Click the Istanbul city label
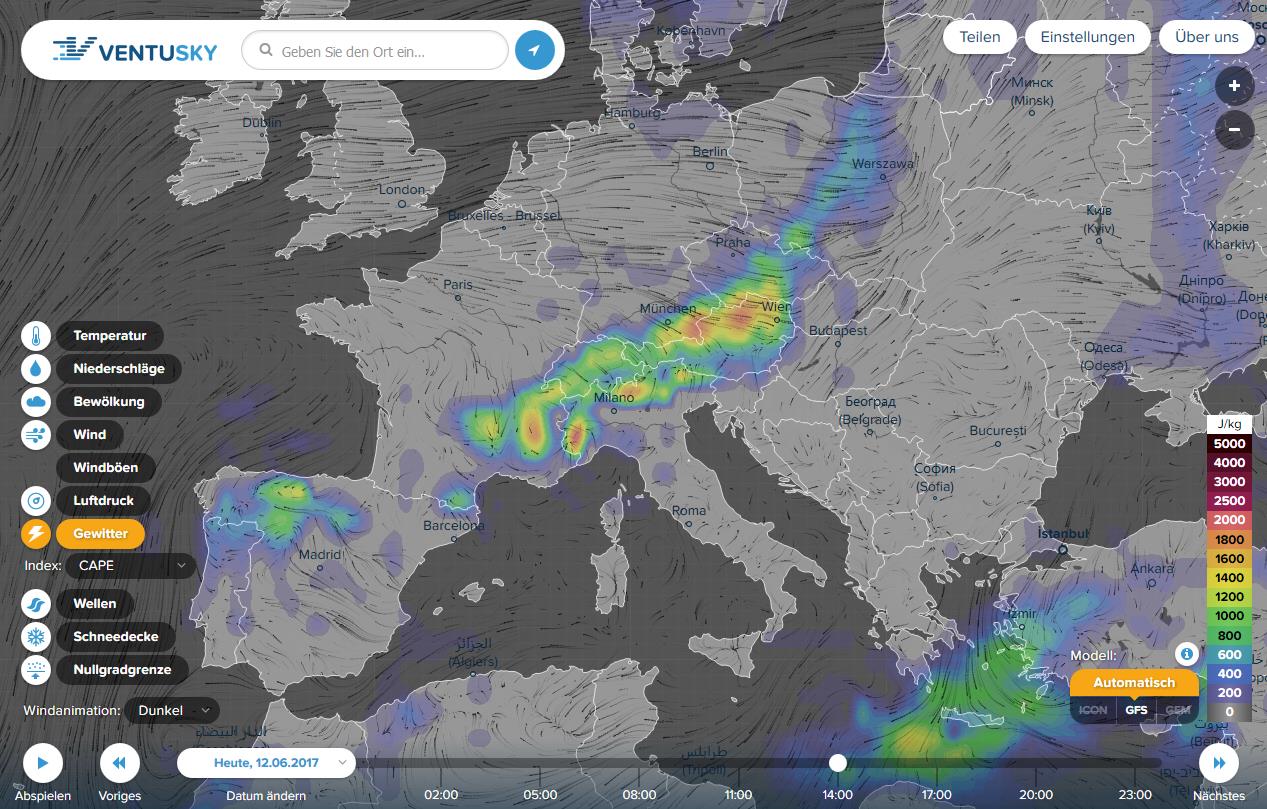This screenshot has width=1267, height=809. click(1063, 534)
